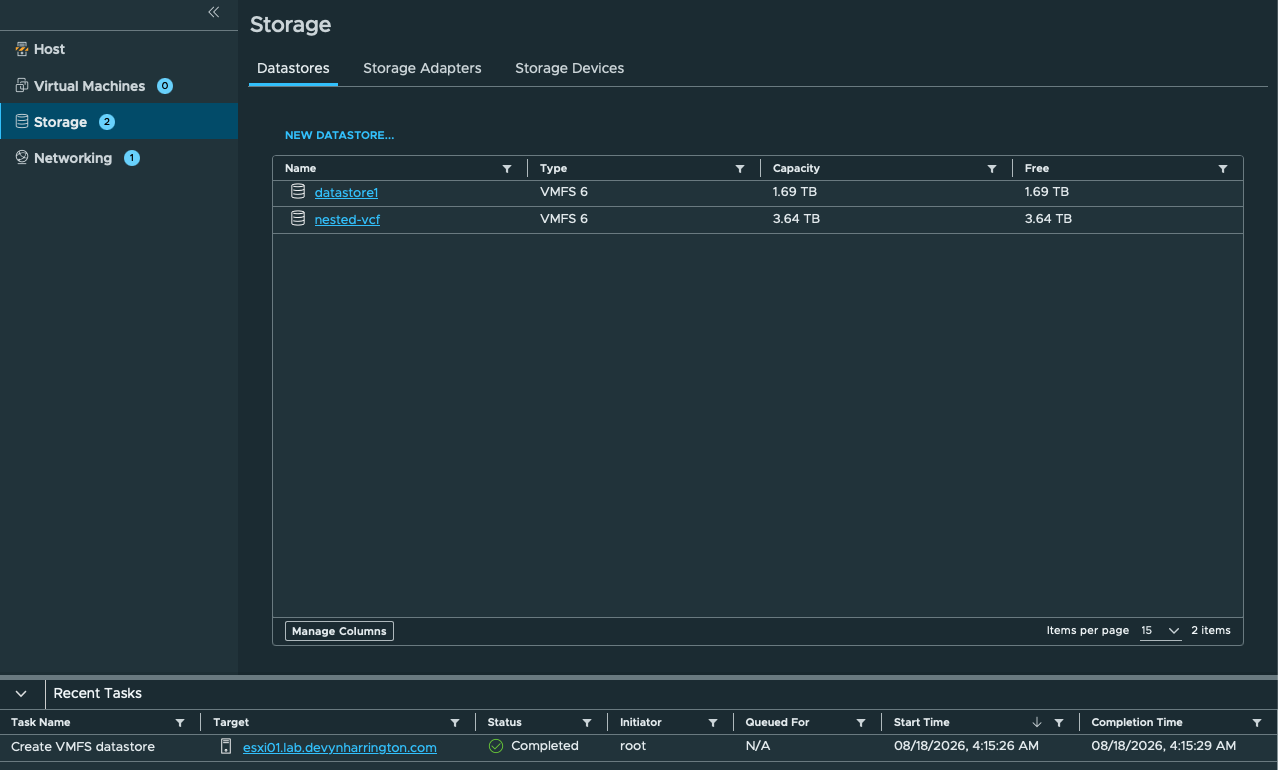The width and height of the screenshot is (1278, 770).
Task: Filter the Status column in Recent Tasks
Action: (587, 723)
